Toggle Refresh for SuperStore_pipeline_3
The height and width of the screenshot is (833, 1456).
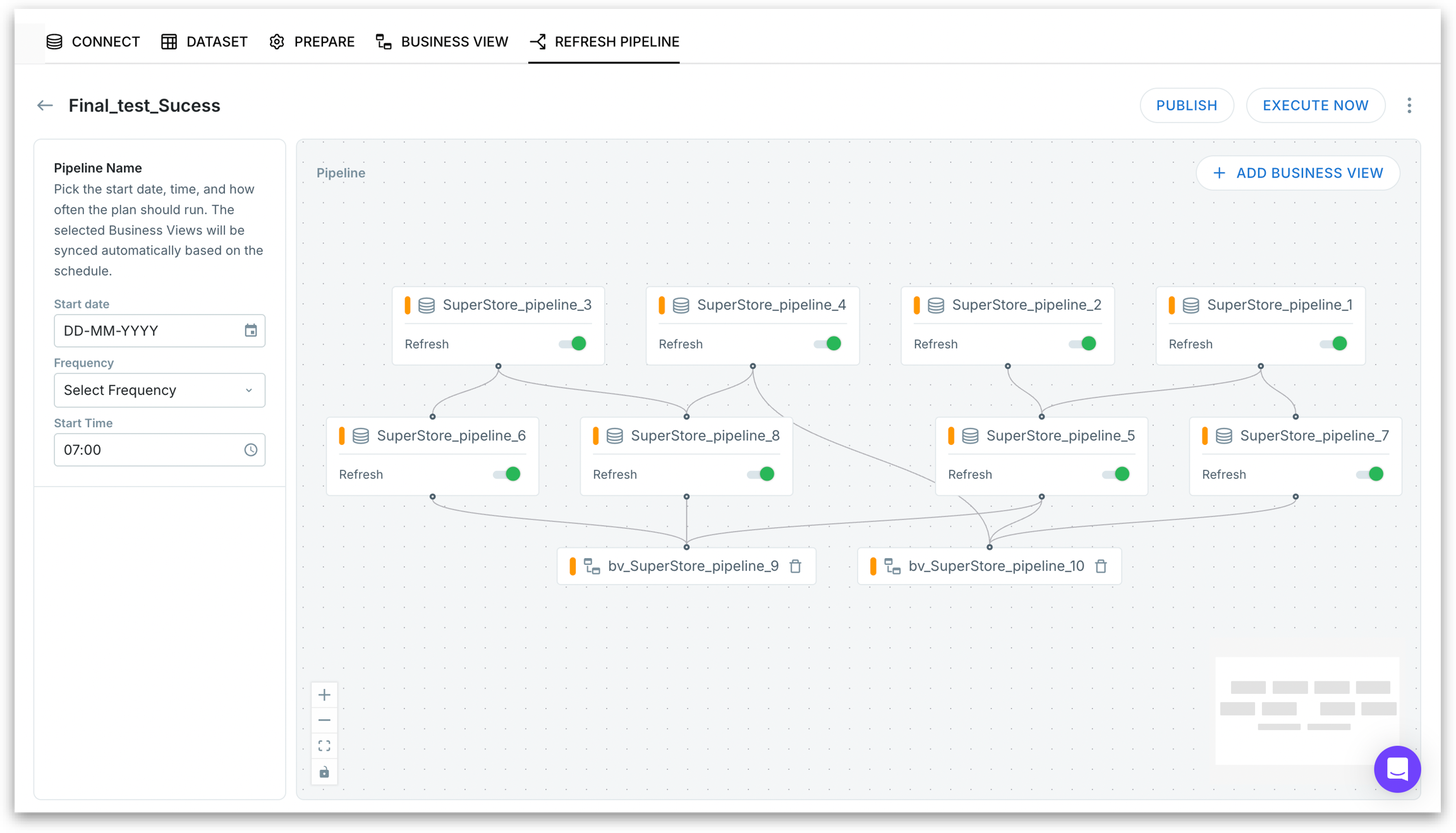[573, 344]
